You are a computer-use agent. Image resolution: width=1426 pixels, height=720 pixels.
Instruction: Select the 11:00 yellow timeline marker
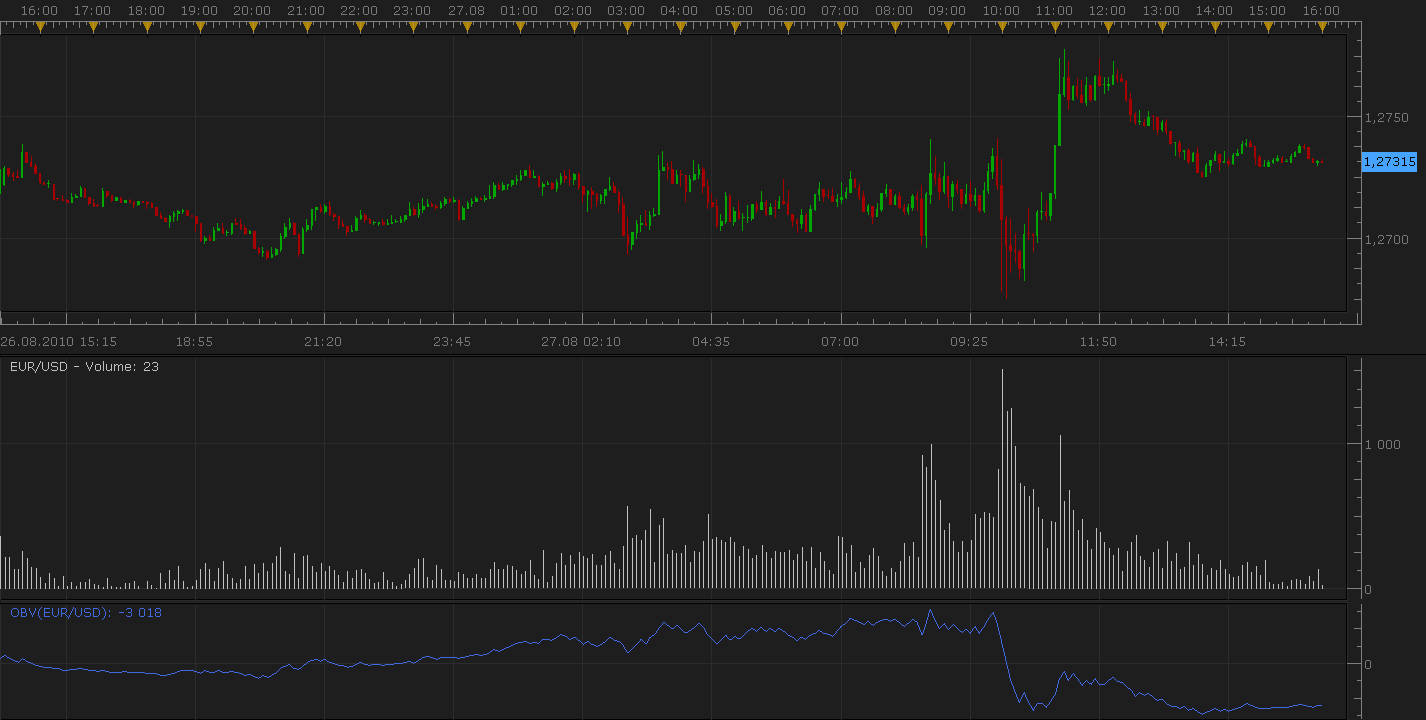1053,27
